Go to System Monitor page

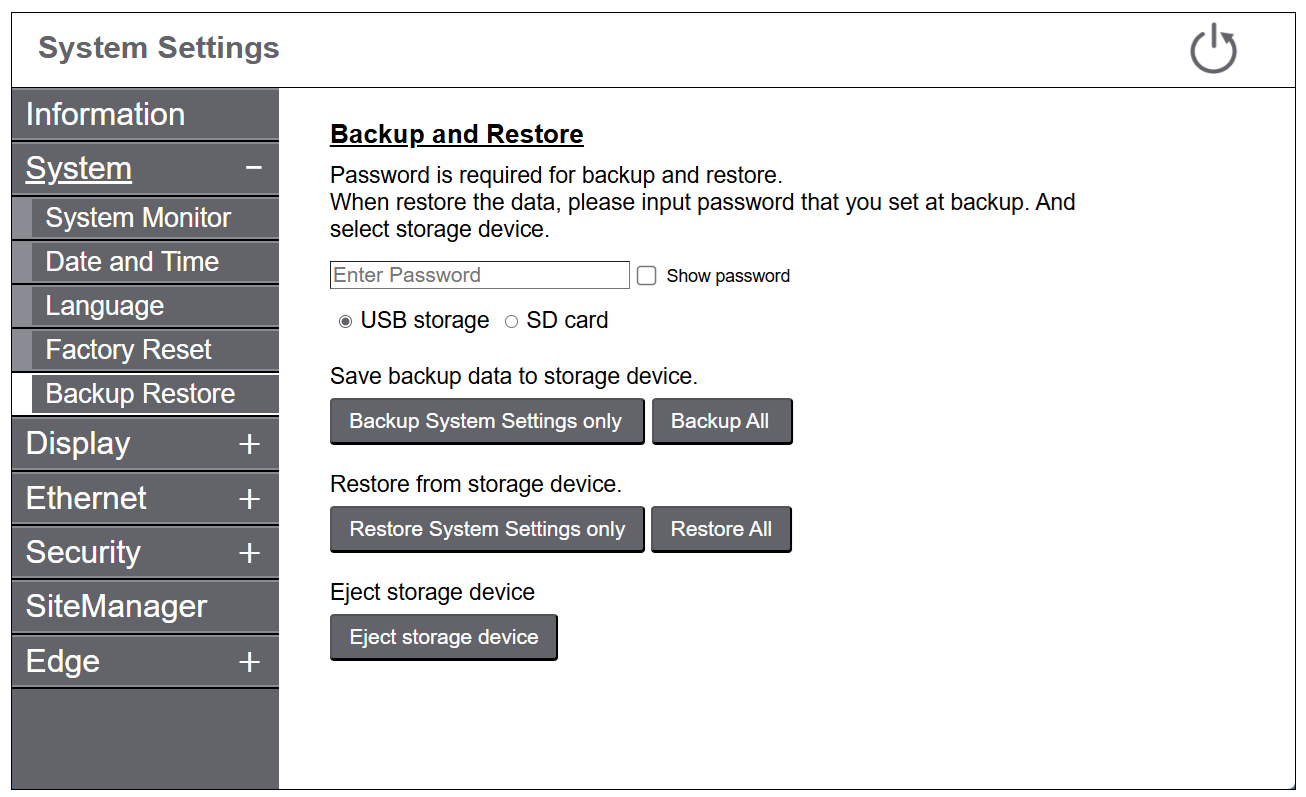tap(138, 218)
